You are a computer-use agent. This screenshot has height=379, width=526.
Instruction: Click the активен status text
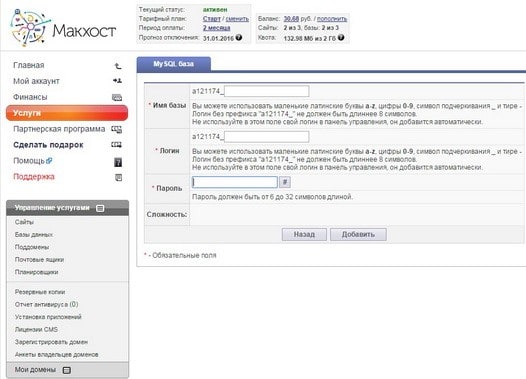[215, 10]
